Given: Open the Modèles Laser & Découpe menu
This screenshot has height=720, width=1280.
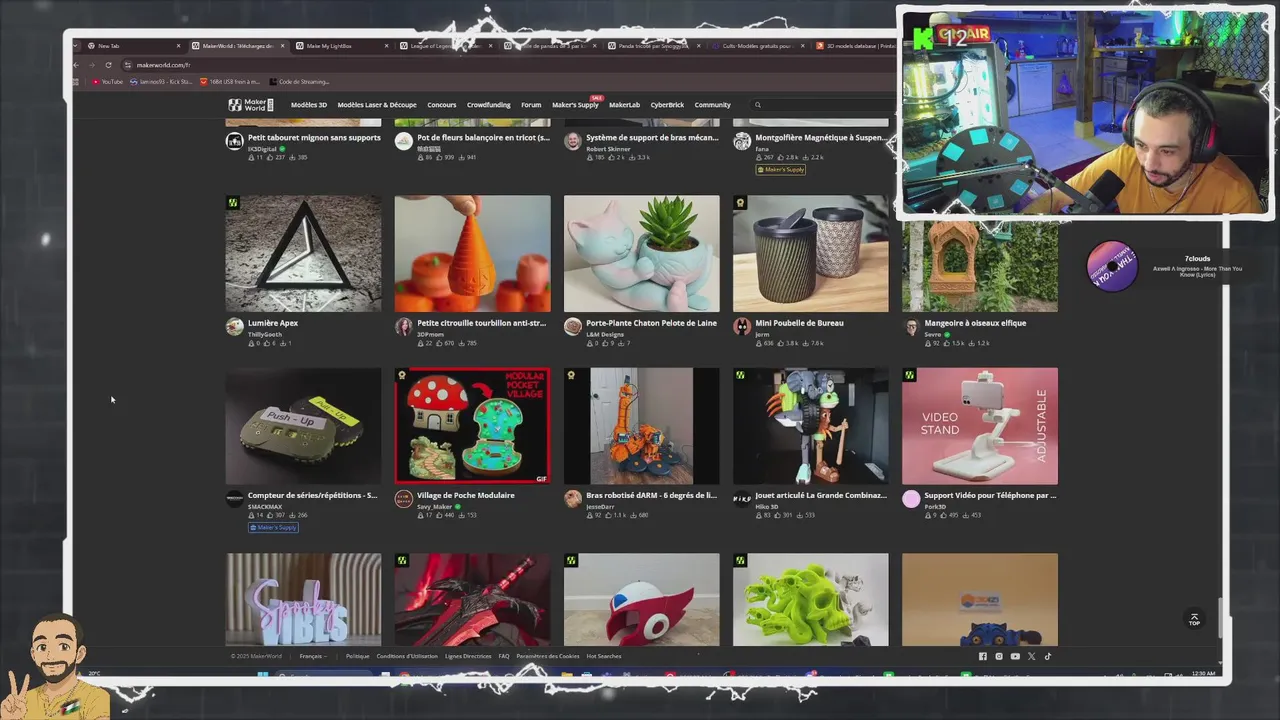Looking at the screenshot, I should coord(377,105).
